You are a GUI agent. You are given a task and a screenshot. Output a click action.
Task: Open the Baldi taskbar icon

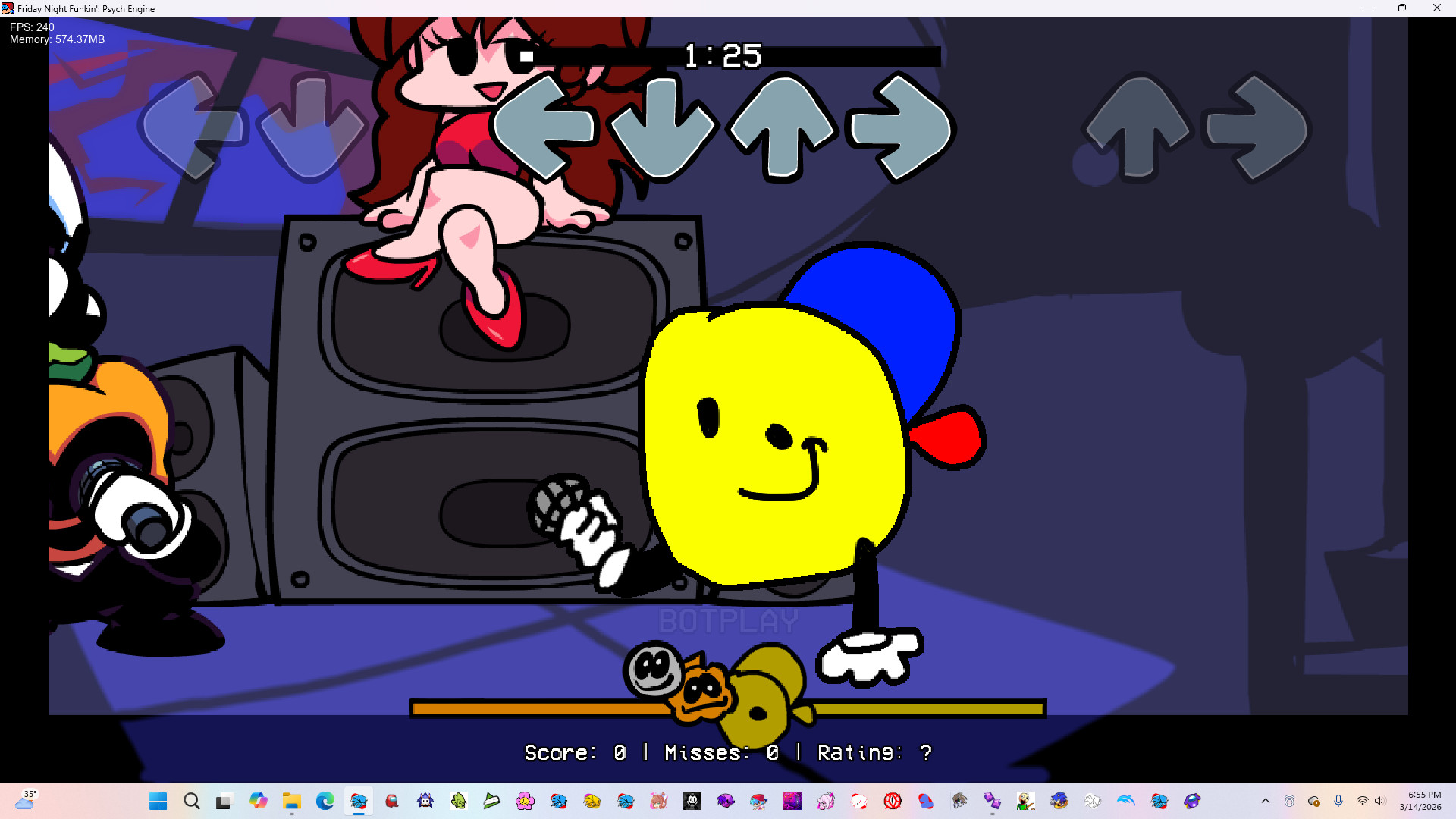tap(1025, 801)
